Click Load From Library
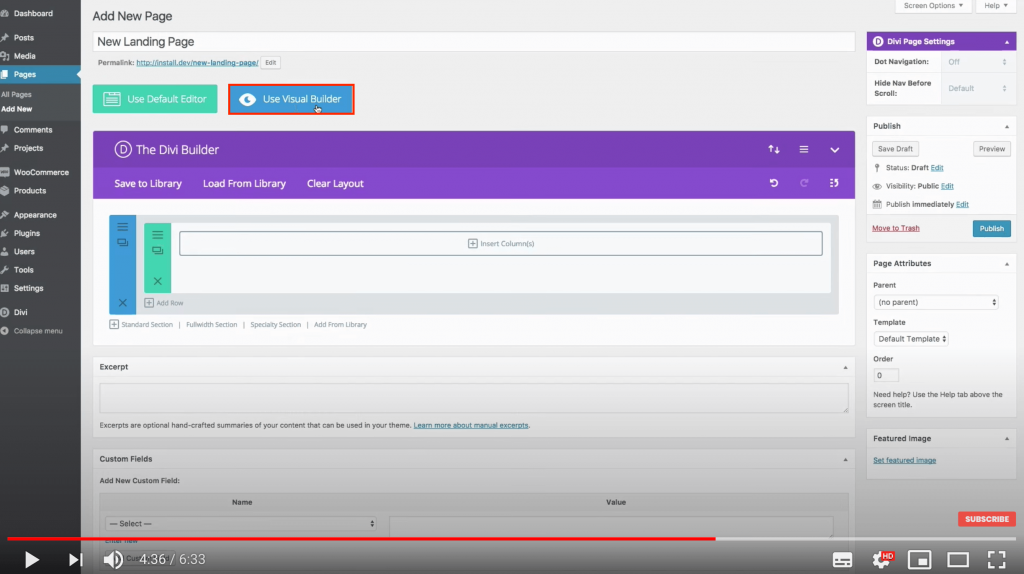This screenshot has width=1024, height=574. click(x=244, y=183)
